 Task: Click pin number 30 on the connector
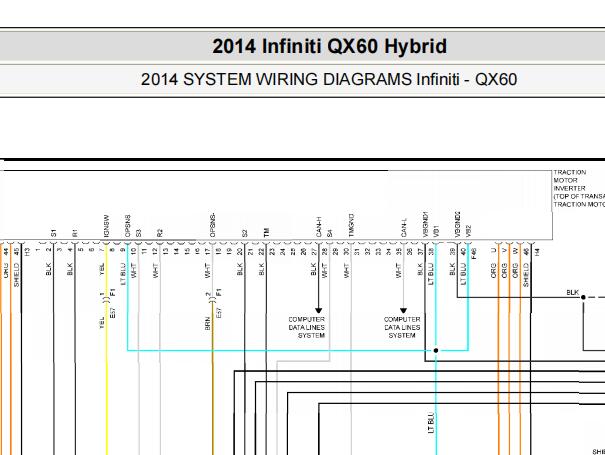pos(346,252)
